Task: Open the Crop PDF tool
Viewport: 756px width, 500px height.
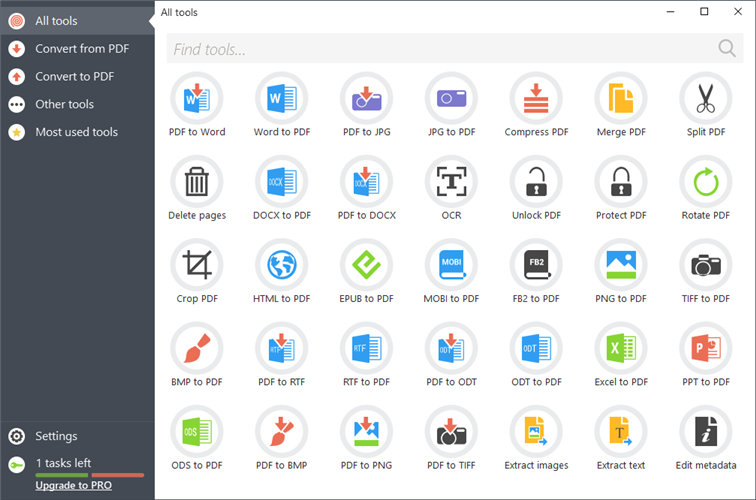Action: click(197, 265)
